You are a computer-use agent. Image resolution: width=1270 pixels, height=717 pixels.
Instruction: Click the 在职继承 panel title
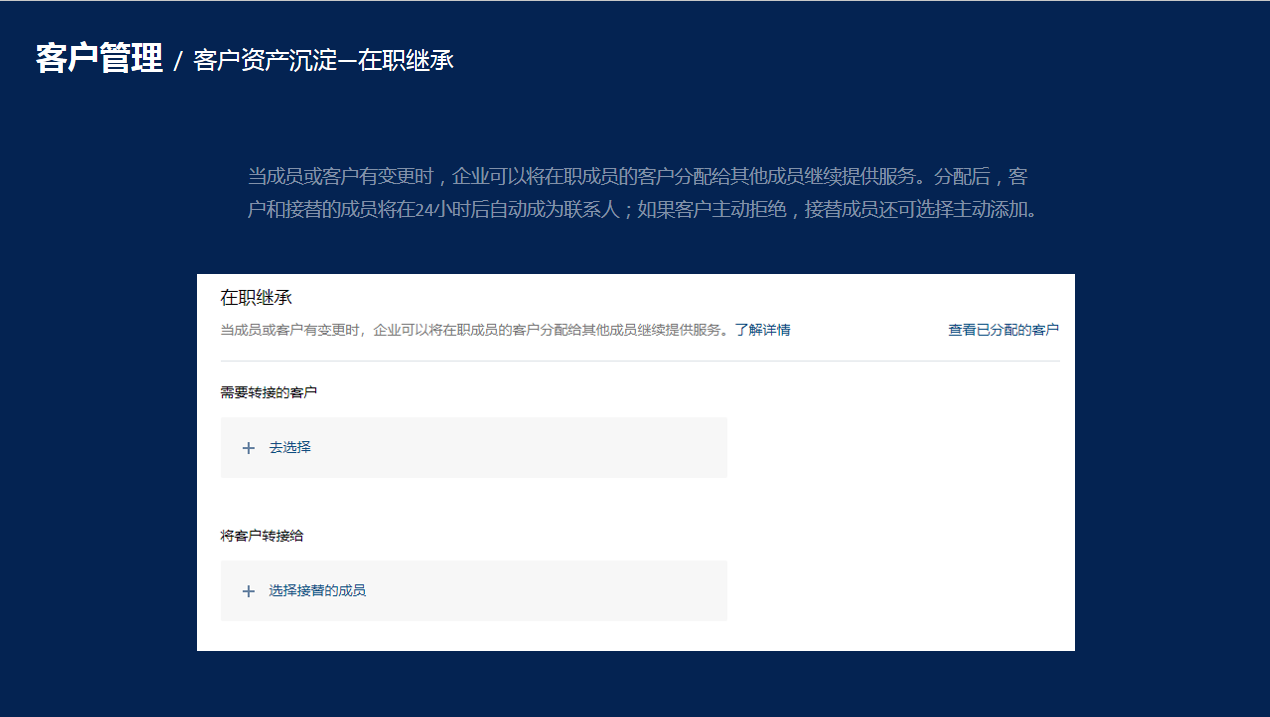pos(256,298)
